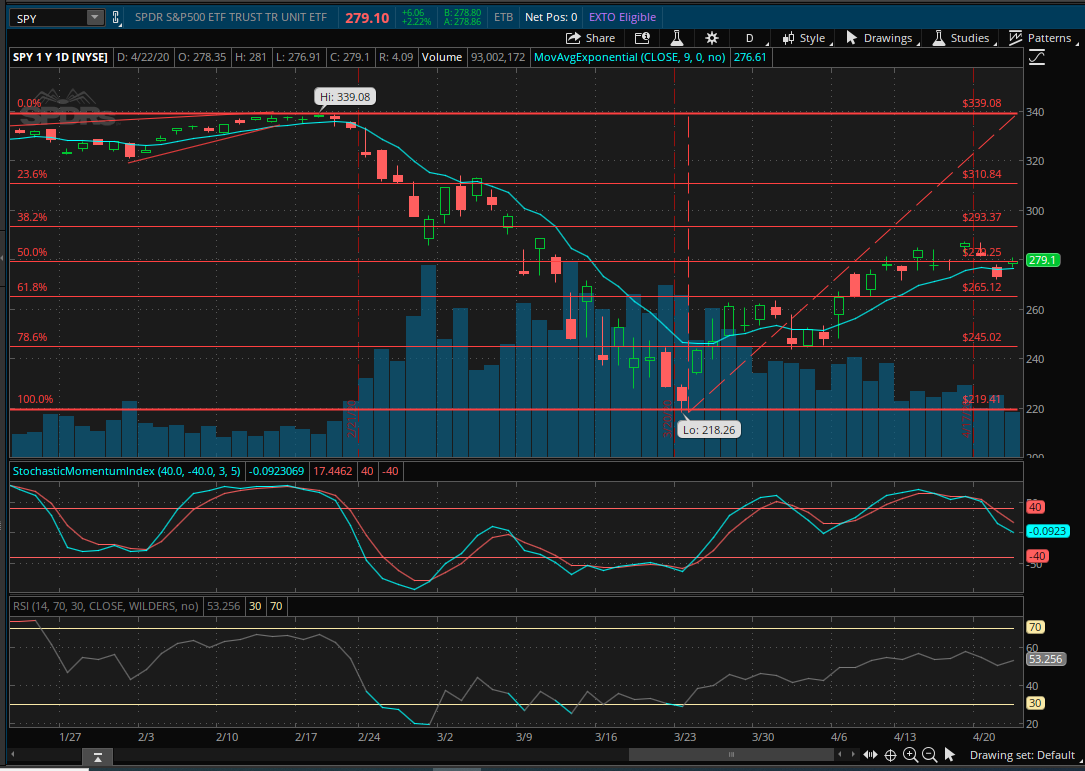Click the -0.0923 SMI value tag
The image size is (1085, 771).
coord(1048,532)
